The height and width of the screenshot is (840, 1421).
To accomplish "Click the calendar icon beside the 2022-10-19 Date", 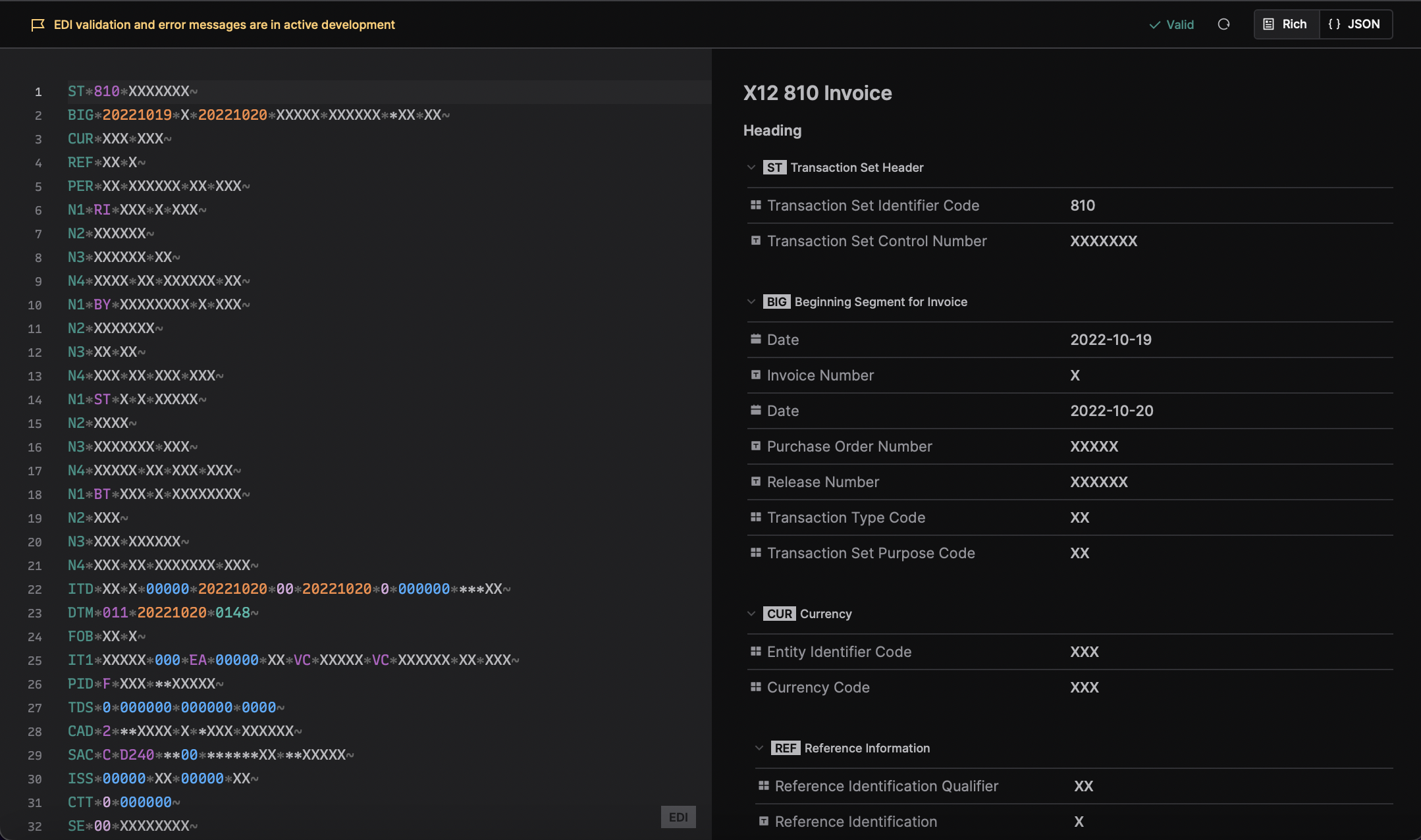I will (x=756, y=340).
